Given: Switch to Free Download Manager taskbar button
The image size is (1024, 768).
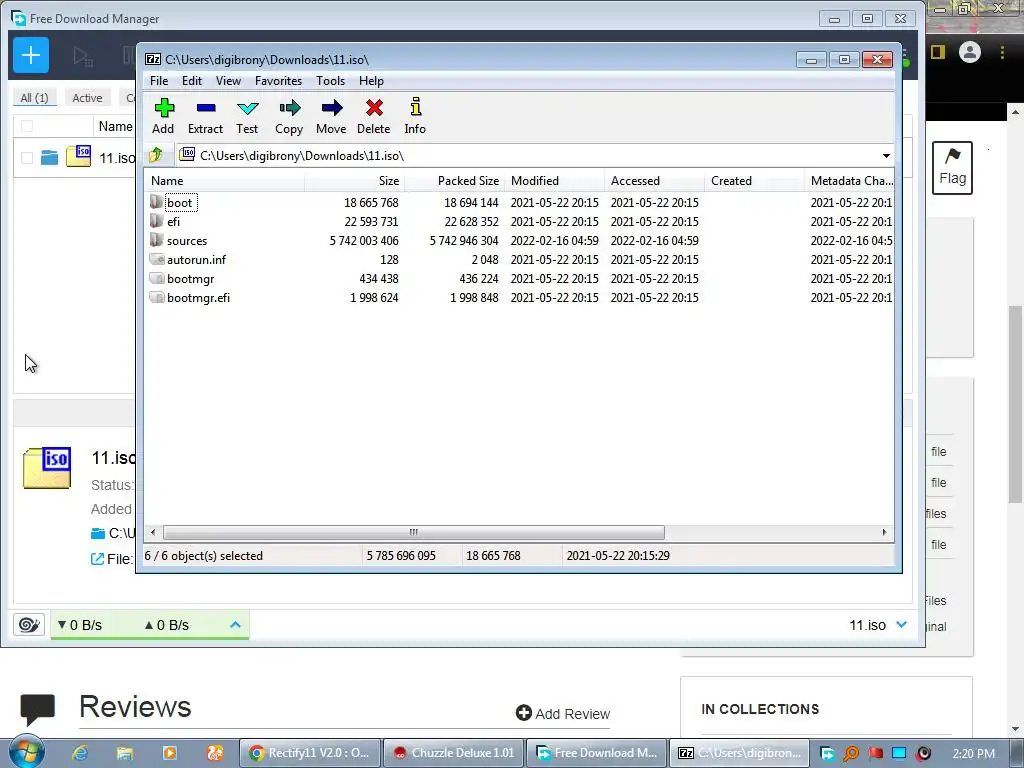Looking at the screenshot, I should (597, 753).
